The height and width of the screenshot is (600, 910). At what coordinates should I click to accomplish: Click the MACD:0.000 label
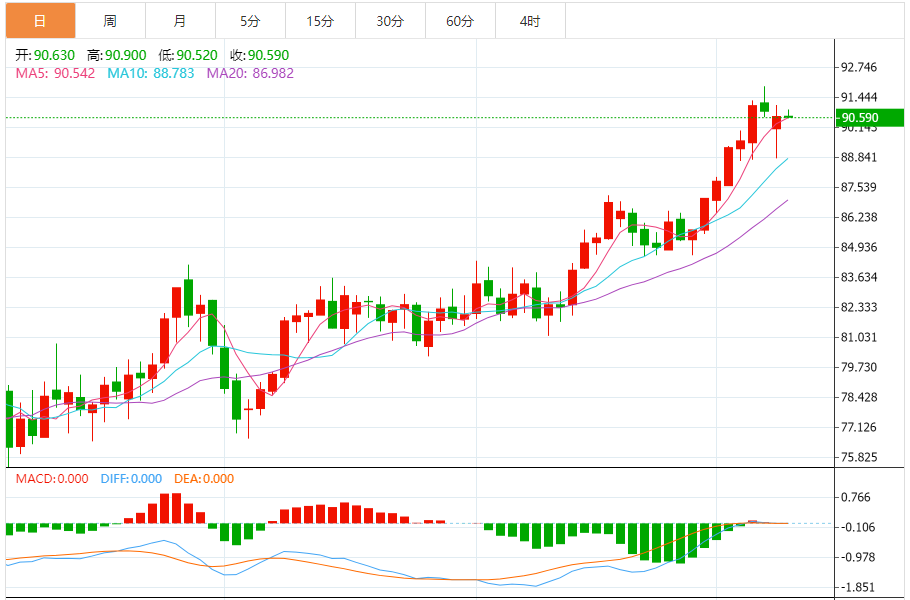pyautogui.click(x=52, y=479)
